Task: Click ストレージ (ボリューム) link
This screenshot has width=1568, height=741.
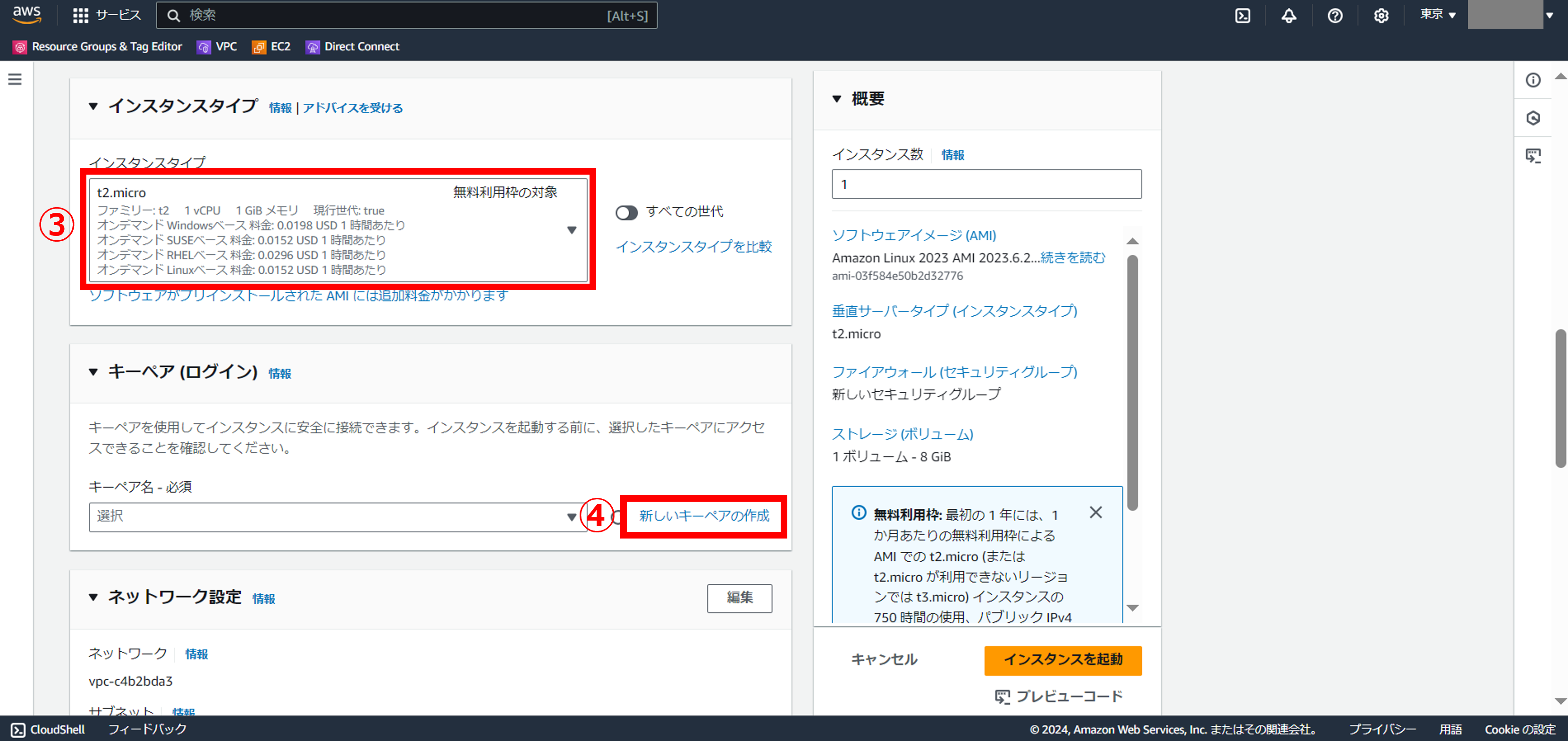Action: tap(902, 434)
